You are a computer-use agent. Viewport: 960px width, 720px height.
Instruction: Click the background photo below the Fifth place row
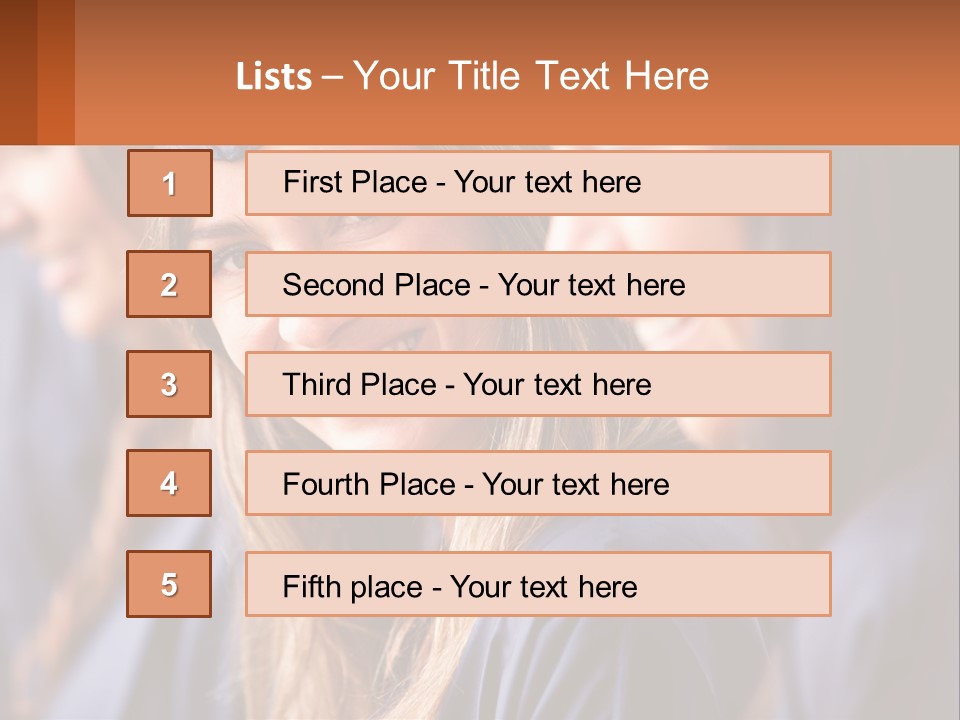pos(480,670)
